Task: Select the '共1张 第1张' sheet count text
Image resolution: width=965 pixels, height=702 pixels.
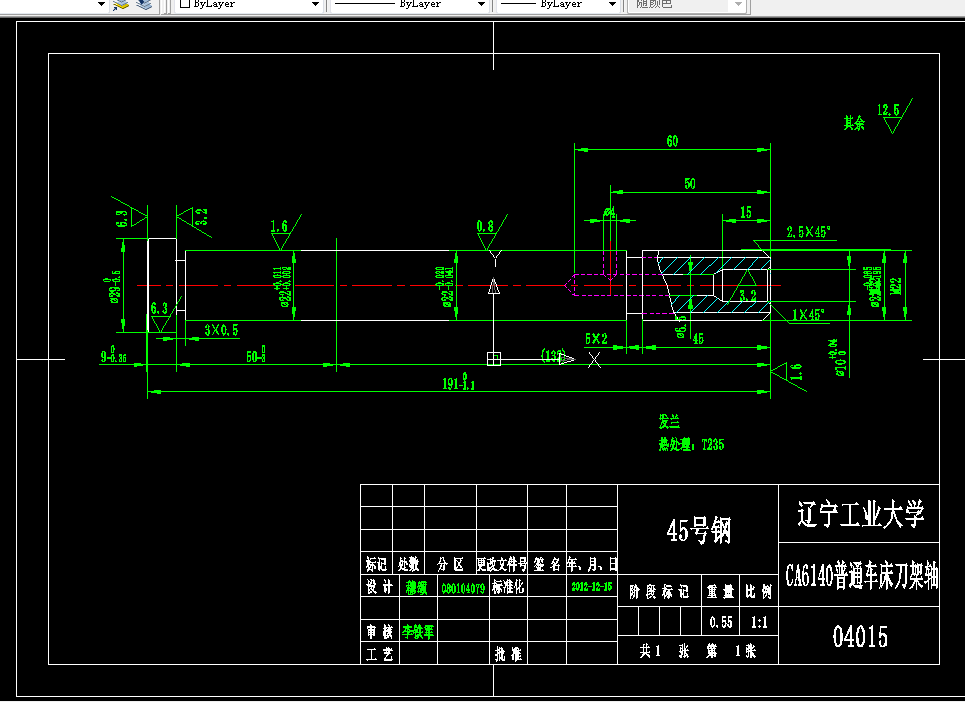Action: pos(698,651)
